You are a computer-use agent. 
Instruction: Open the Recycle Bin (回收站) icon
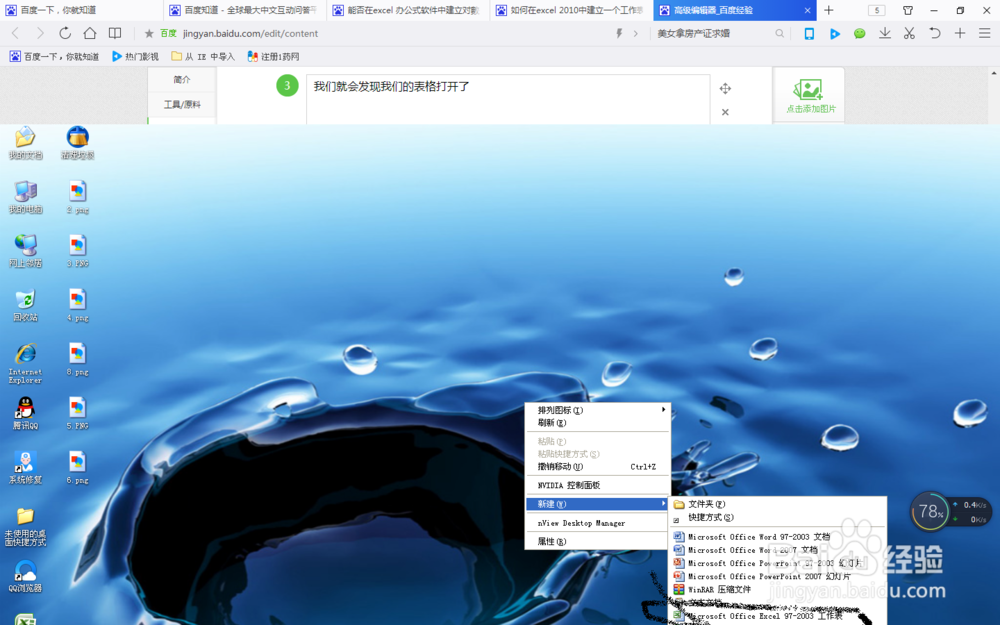(x=26, y=305)
